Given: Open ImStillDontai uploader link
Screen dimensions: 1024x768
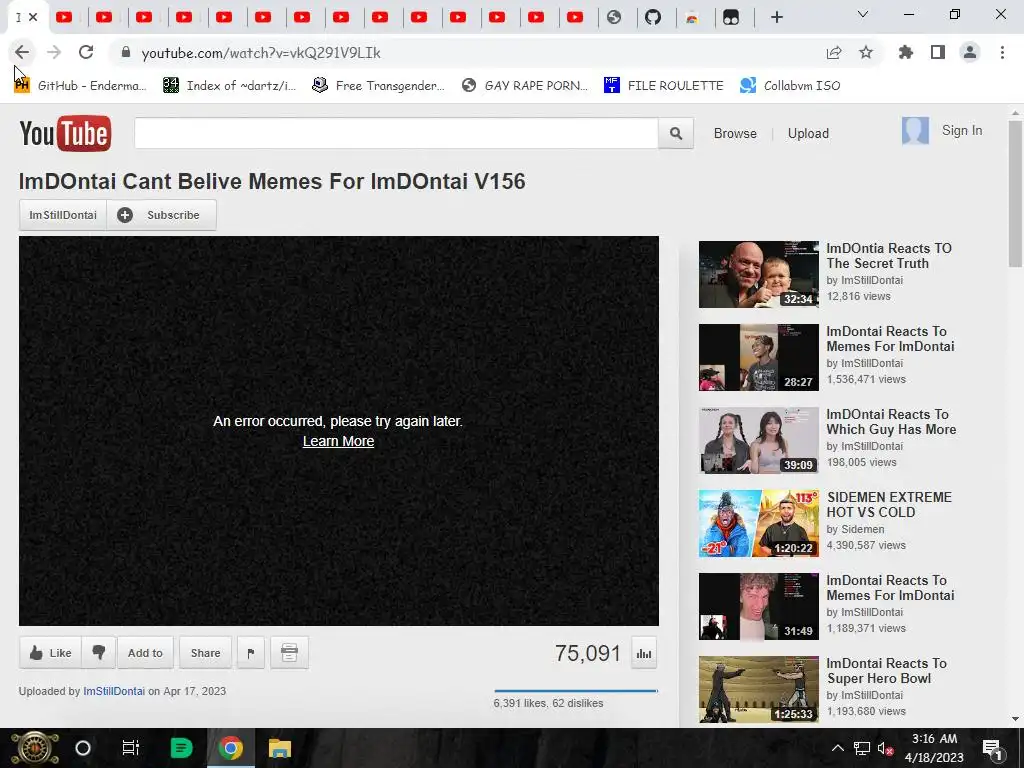Looking at the screenshot, I should (x=114, y=691).
